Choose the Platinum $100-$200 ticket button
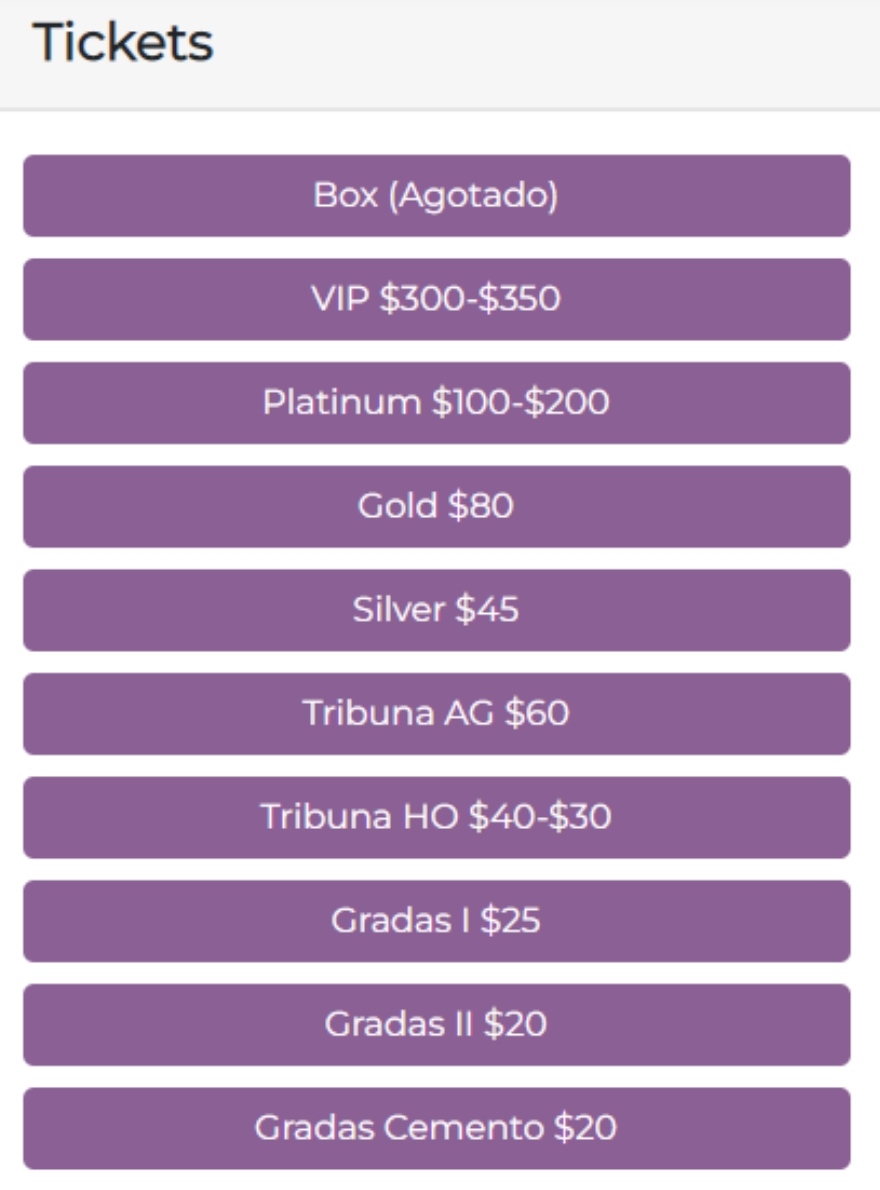Viewport: 880px width, 1190px height. tap(436, 403)
